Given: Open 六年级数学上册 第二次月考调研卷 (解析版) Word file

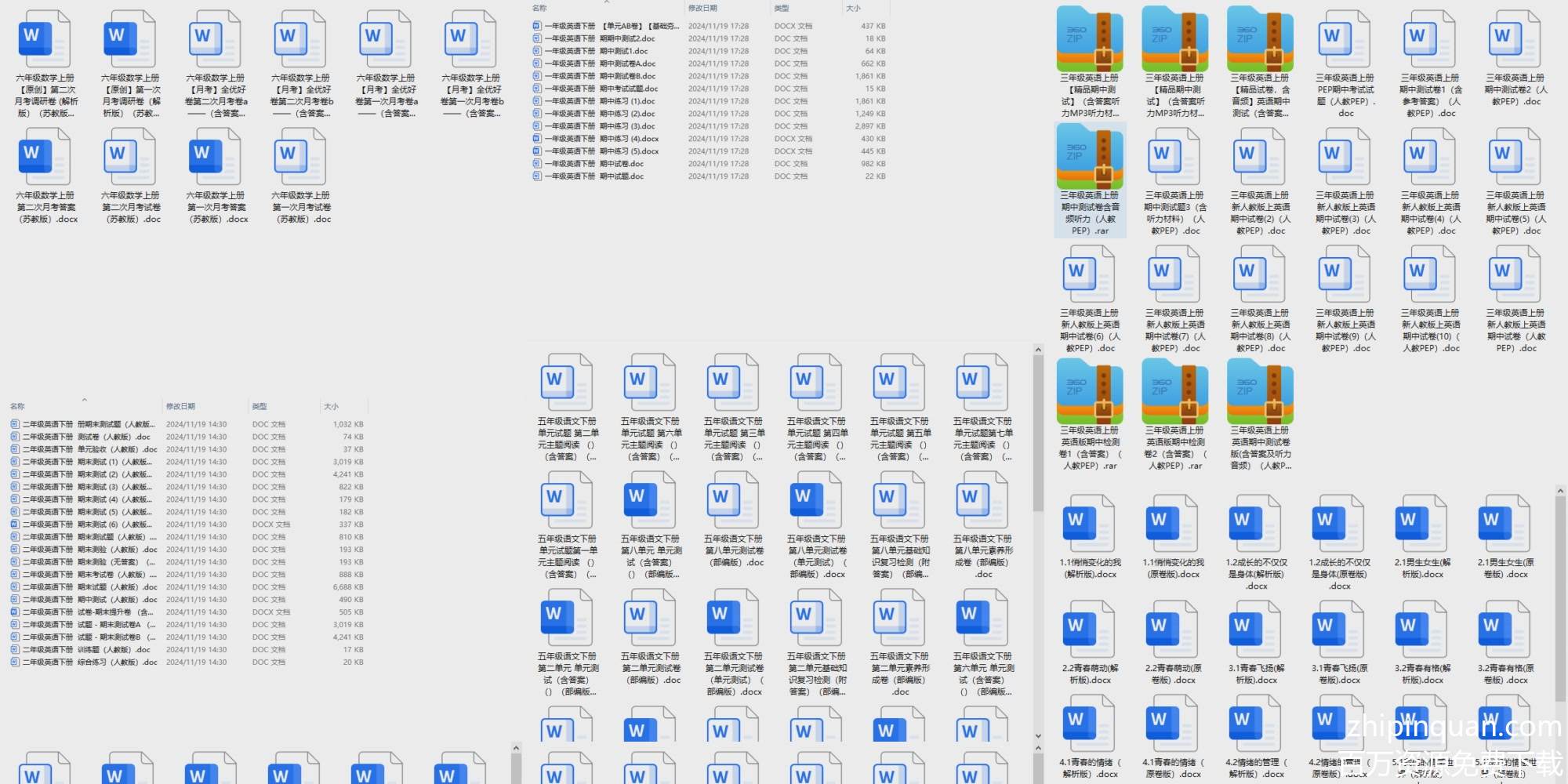Looking at the screenshot, I should [x=45, y=39].
